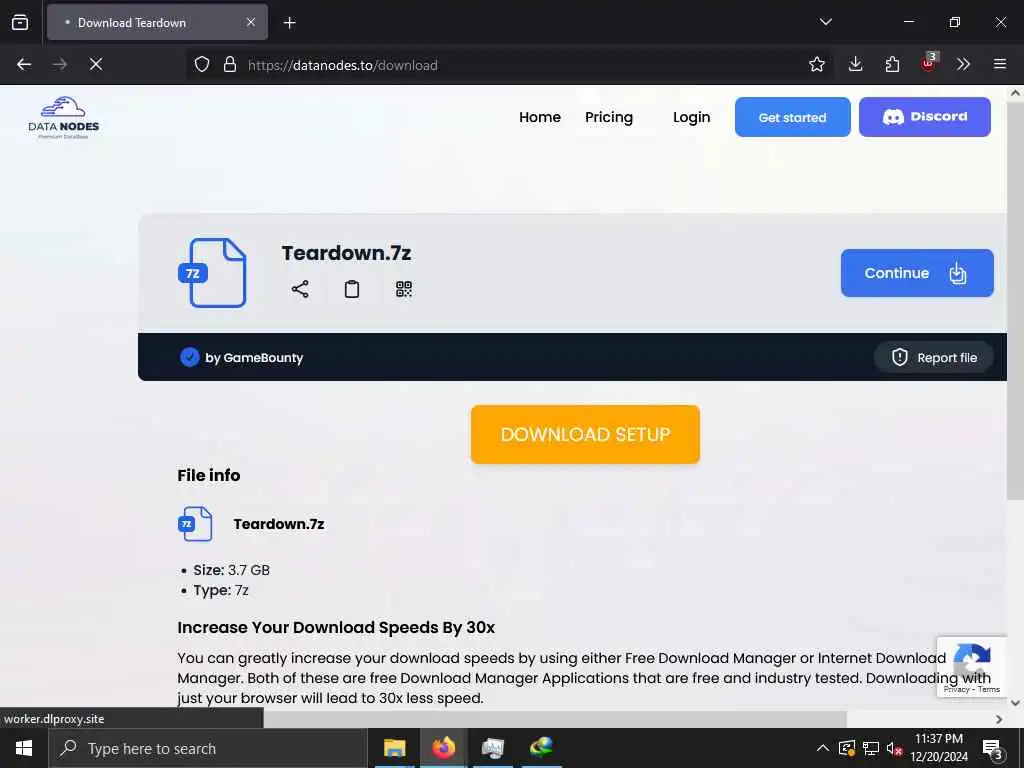Click the Type: 7z text
Viewport: 1024px width, 768px height.
tap(221, 590)
